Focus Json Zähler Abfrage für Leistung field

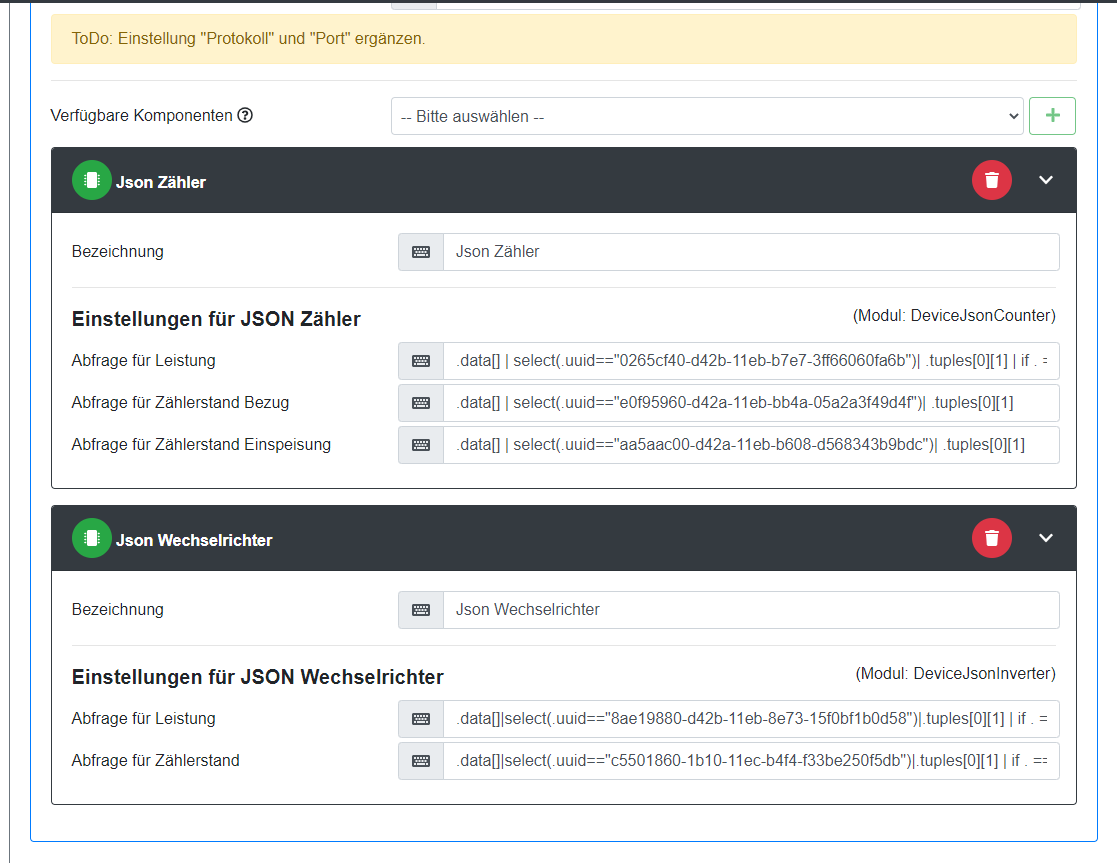tap(750, 361)
